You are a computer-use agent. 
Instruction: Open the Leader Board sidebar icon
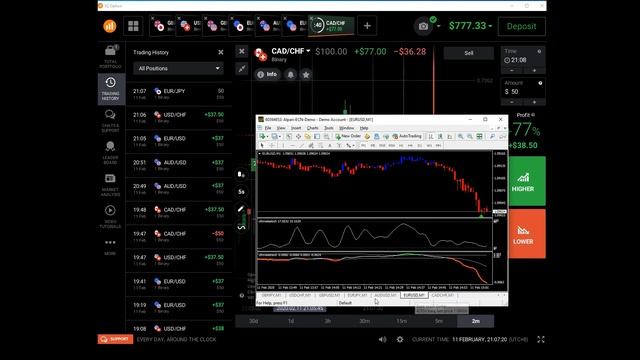pos(110,153)
